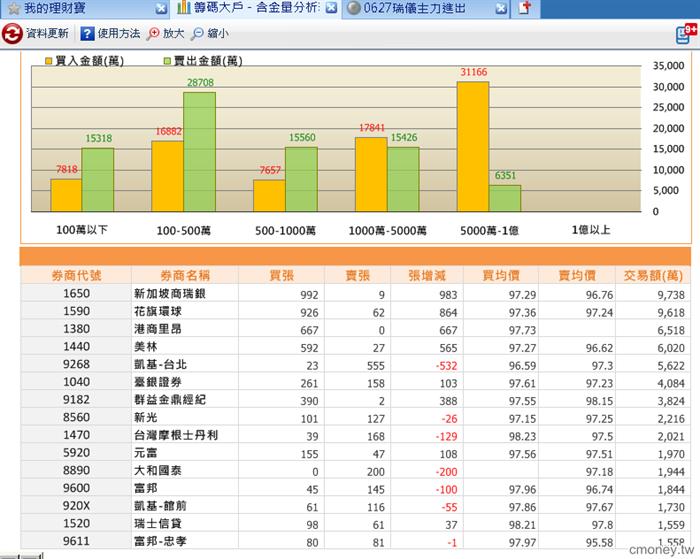Sort by 交易額(萬) column header
This screenshot has height=559, width=700.
click(653, 276)
